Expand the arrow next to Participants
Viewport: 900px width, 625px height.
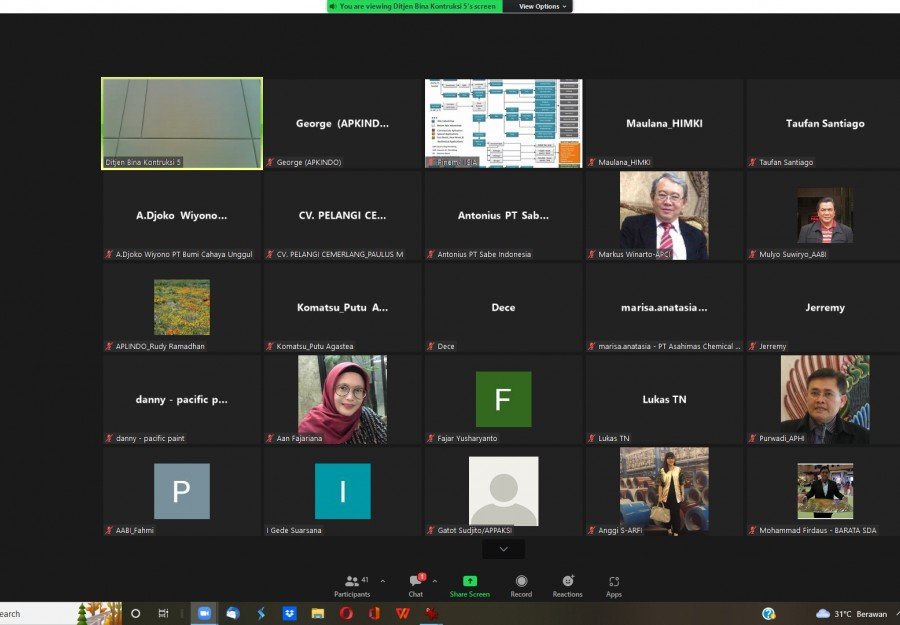[x=383, y=581]
